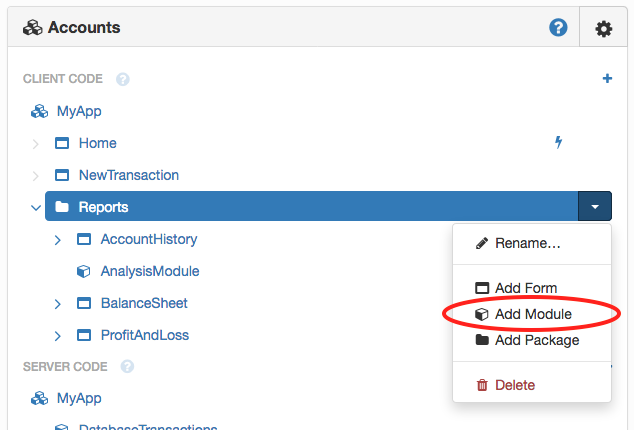Choose Rename… from the context menu
The width and height of the screenshot is (634, 430).
click(528, 243)
